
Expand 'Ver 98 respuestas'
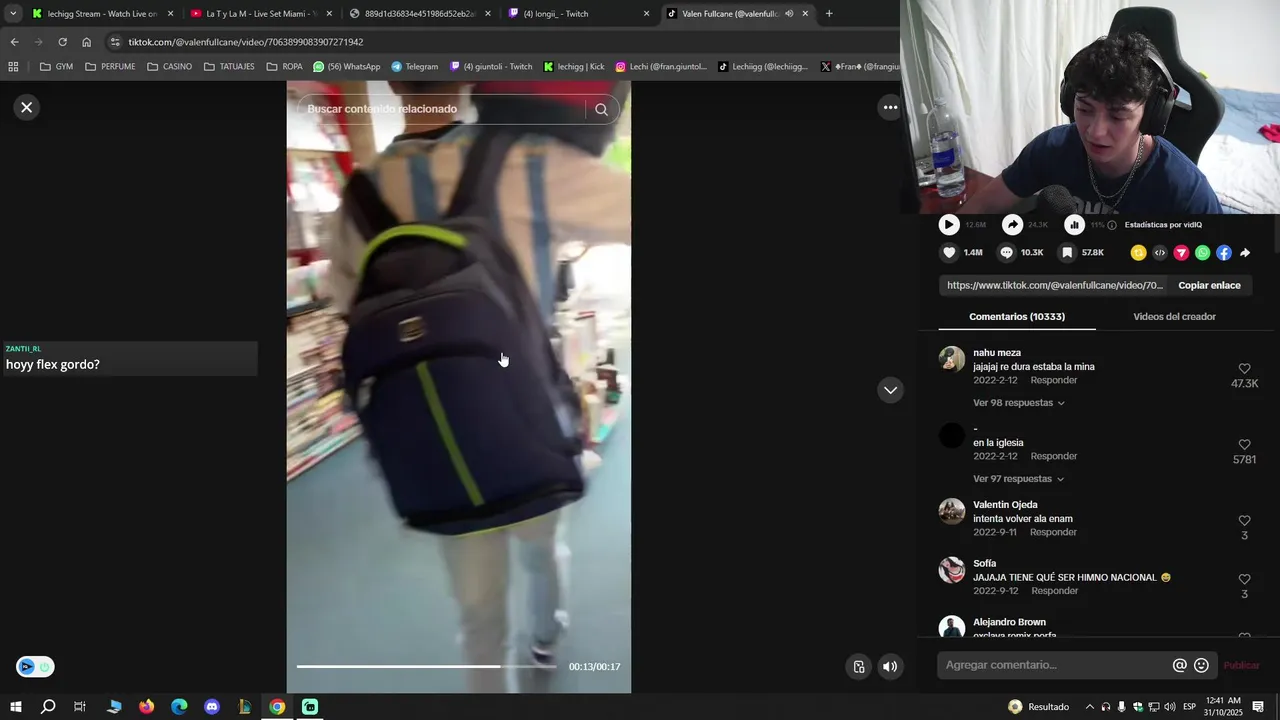(1018, 403)
